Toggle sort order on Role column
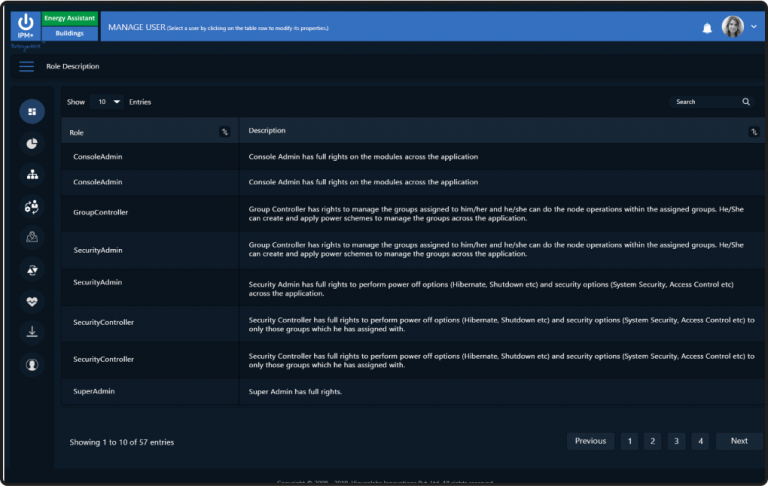Viewport: 768px width, 486px height. tap(225, 132)
